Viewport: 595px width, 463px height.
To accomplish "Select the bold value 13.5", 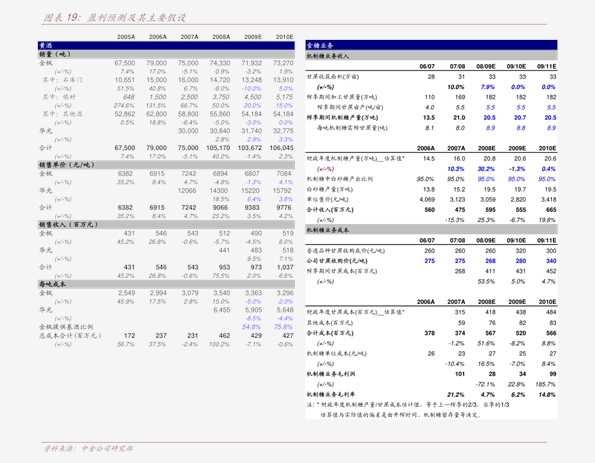I will pyautogui.click(x=429, y=118).
